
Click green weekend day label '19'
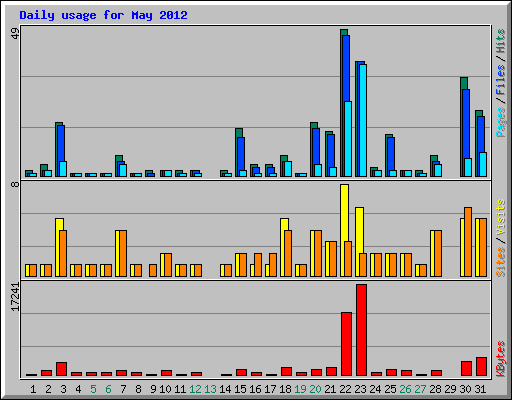(300, 389)
